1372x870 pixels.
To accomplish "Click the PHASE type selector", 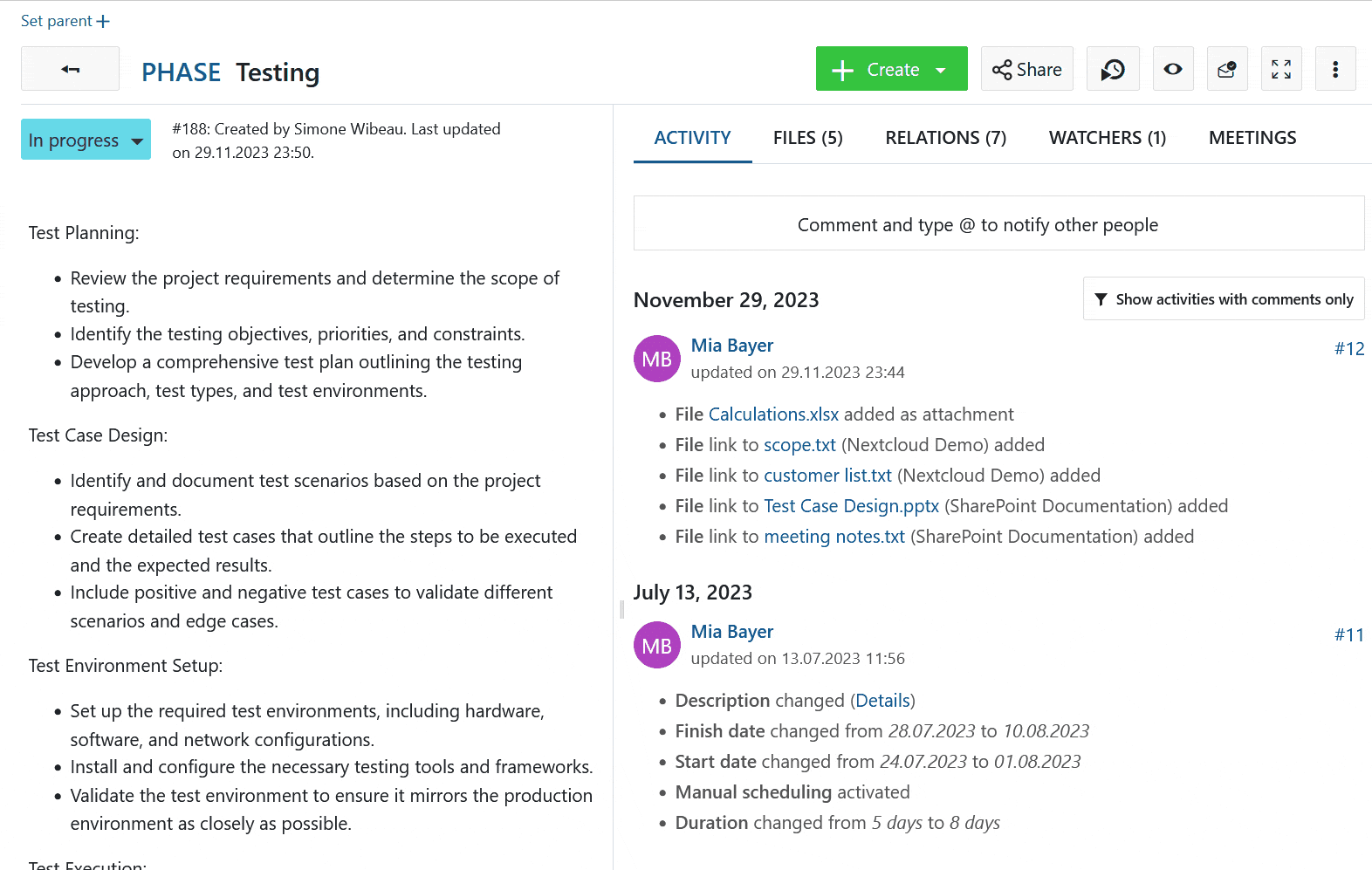I will point(181,72).
